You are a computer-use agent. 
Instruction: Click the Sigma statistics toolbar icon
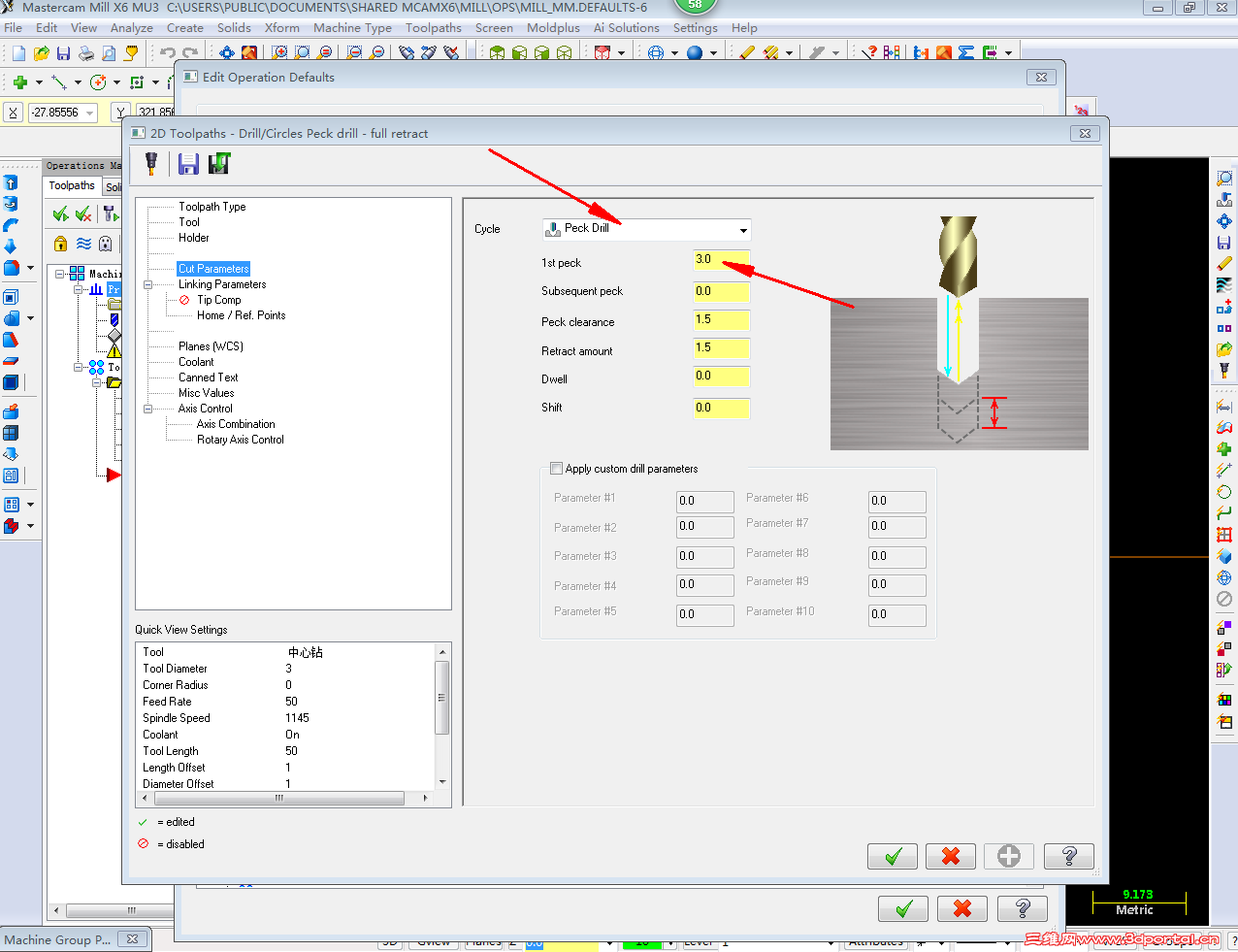point(966,52)
